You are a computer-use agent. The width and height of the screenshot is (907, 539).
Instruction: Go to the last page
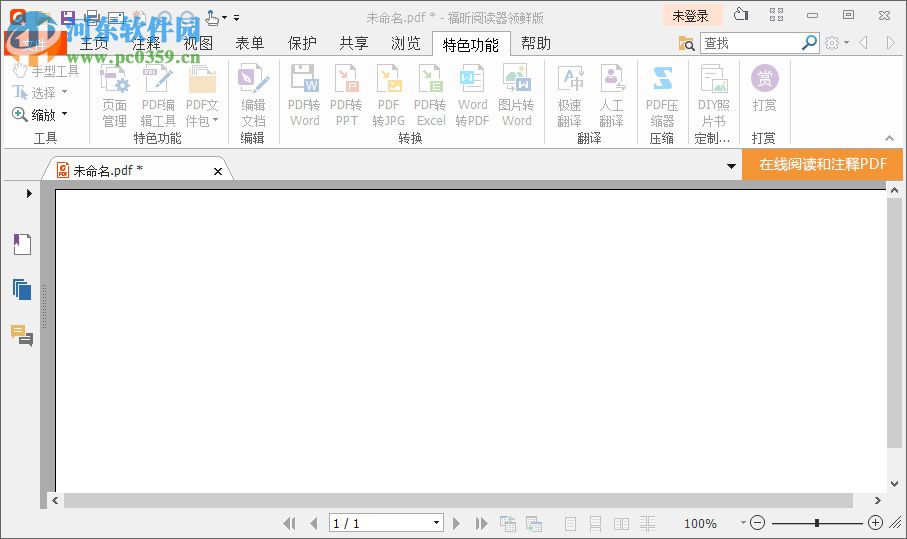[x=481, y=523]
